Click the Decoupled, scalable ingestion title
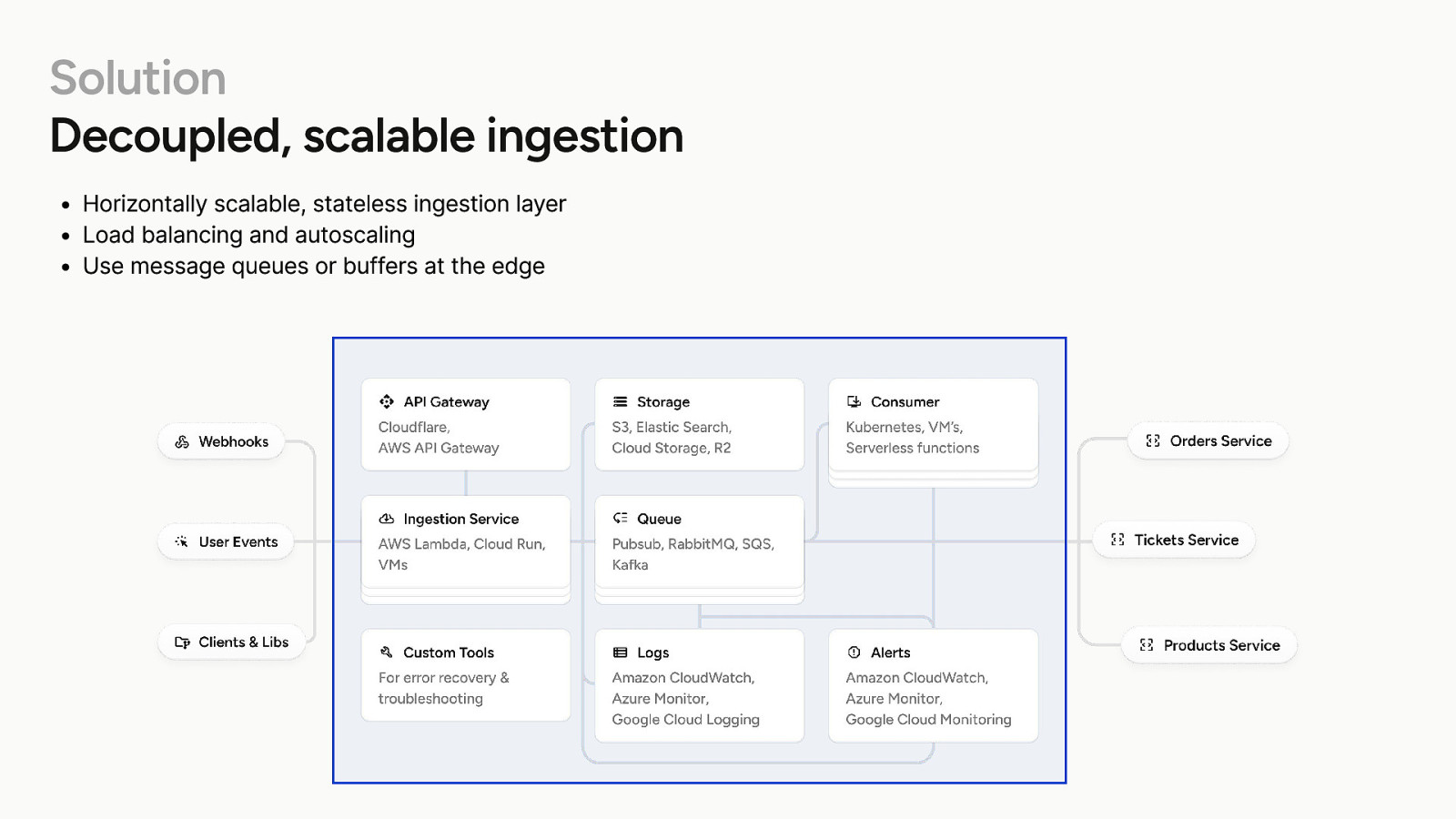Screen dimensions: 1456x819 pyautogui.click(x=366, y=136)
